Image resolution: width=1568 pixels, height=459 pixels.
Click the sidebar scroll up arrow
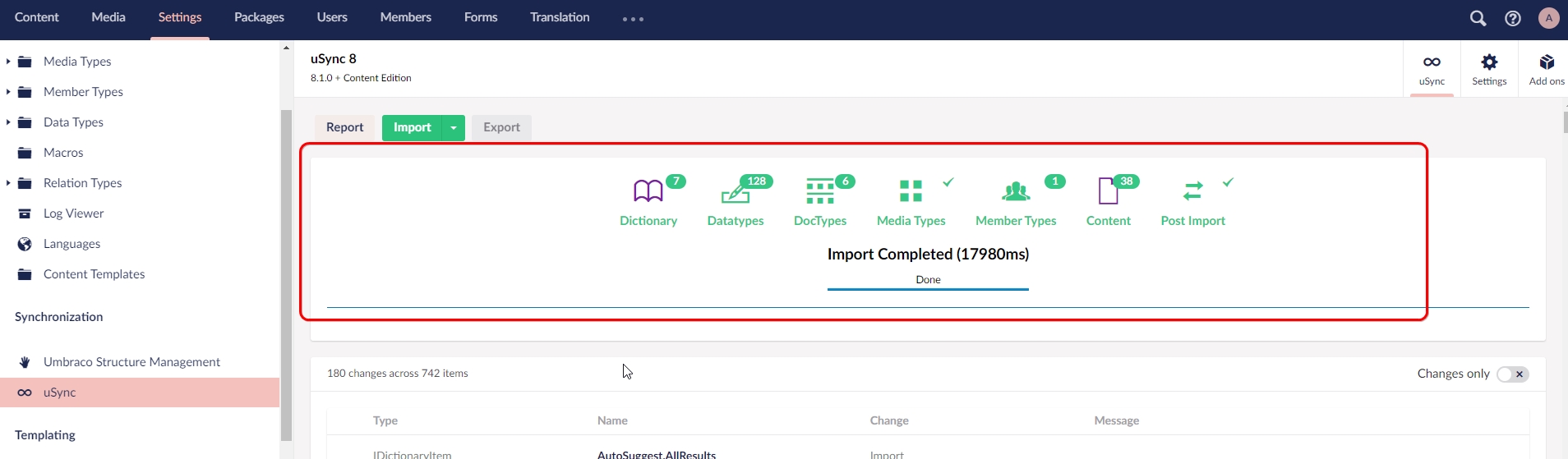tap(286, 48)
